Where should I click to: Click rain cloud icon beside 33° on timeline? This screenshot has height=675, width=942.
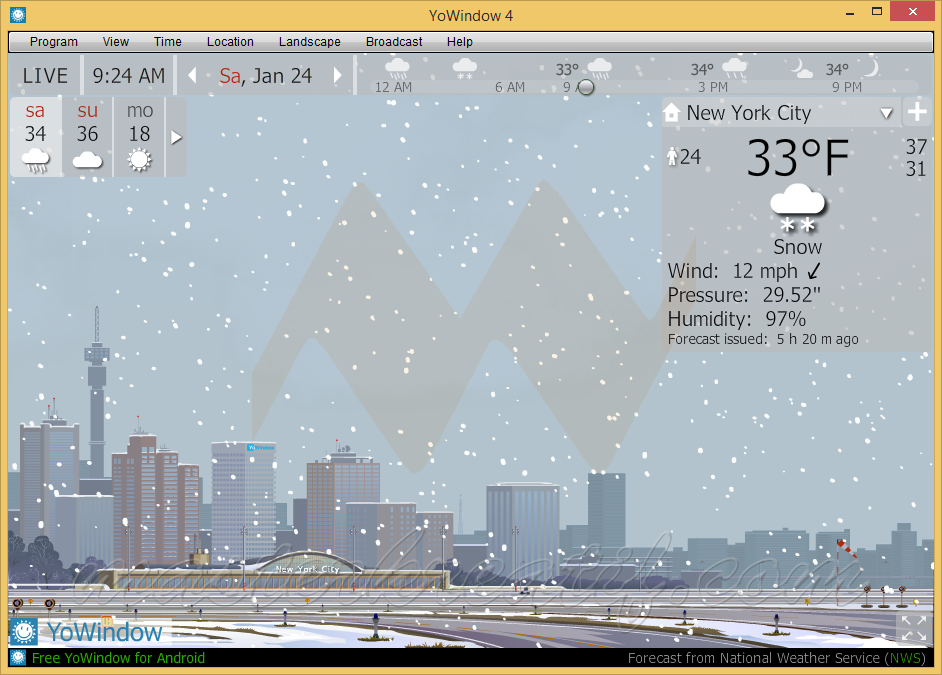pos(600,68)
